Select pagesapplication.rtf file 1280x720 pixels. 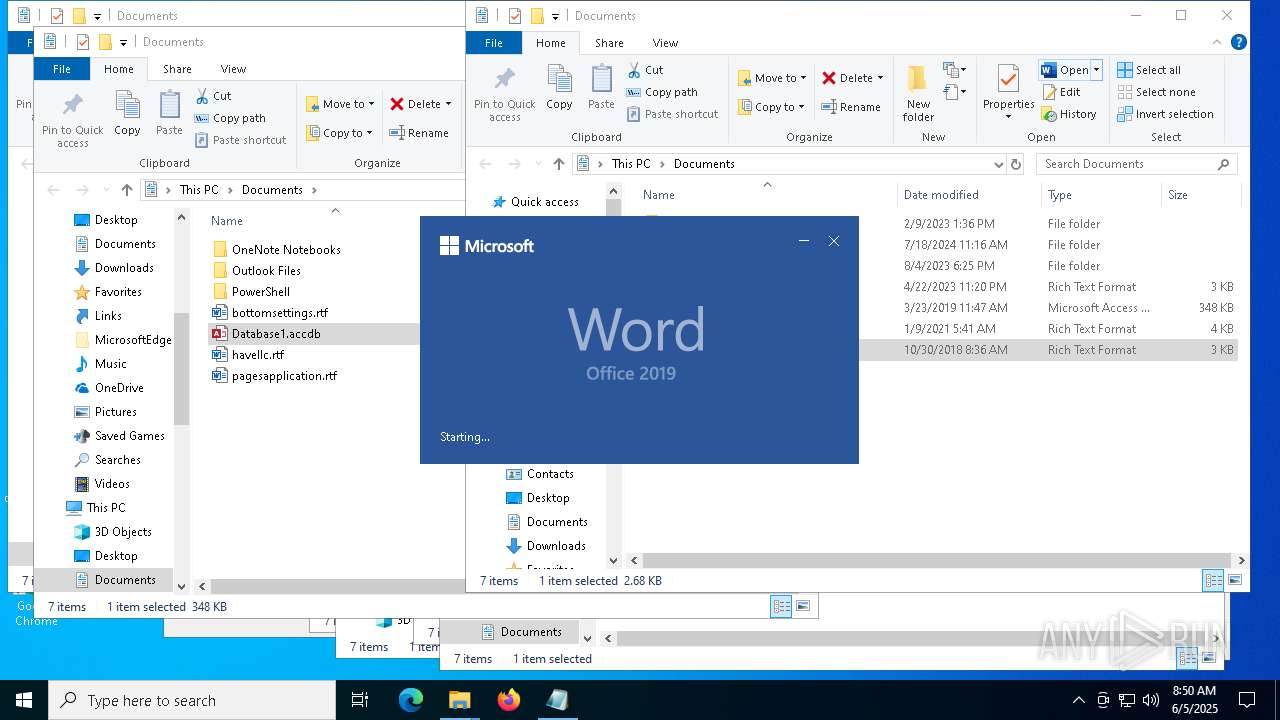pos(284,376)
